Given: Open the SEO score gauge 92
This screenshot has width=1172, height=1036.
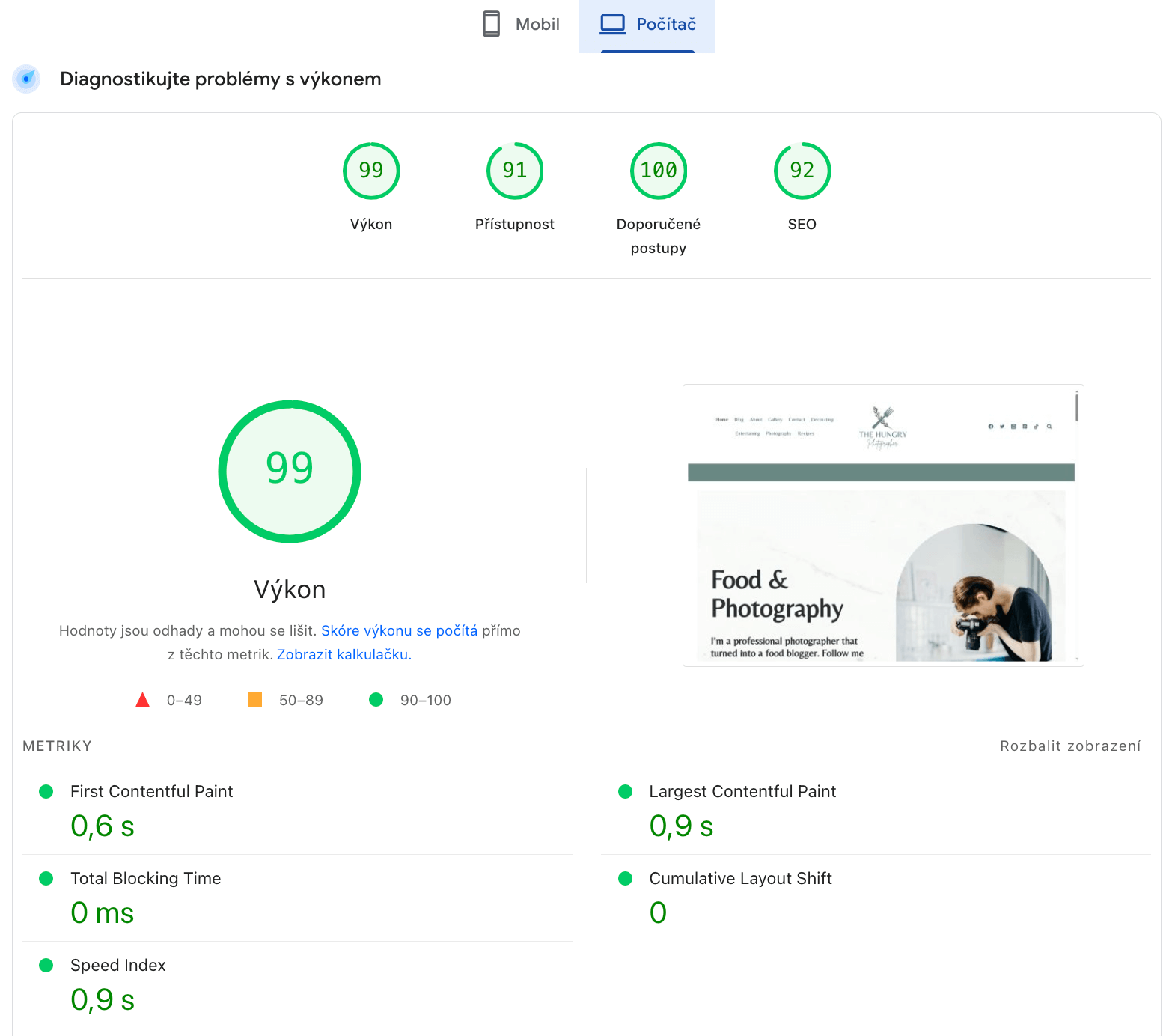Looking at the screenshot, I should (x=802, y=171).
